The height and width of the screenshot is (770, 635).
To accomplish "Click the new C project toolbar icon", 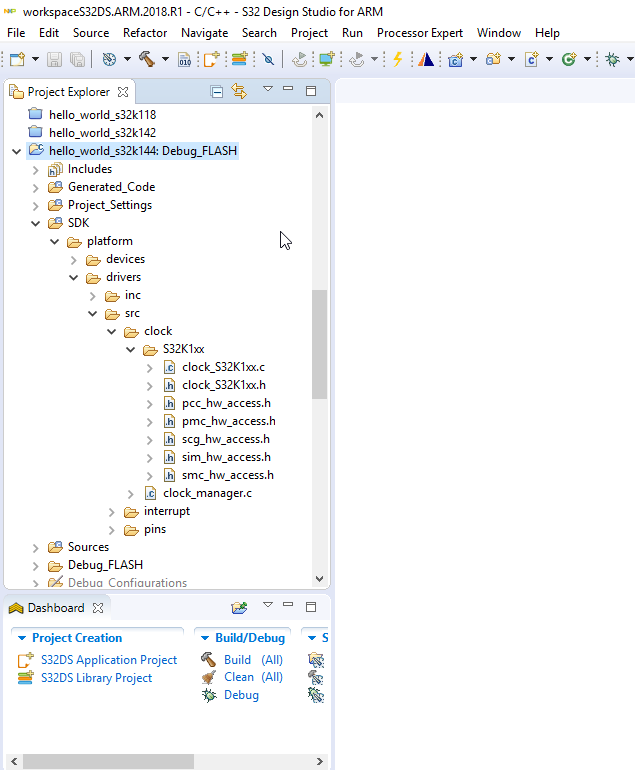I will 456,59.
